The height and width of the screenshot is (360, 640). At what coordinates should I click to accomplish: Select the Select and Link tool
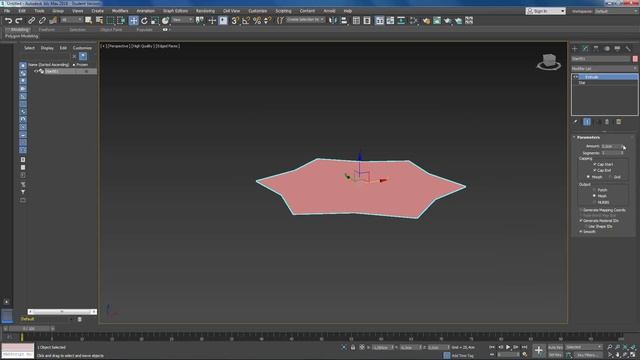click(31, 20)
